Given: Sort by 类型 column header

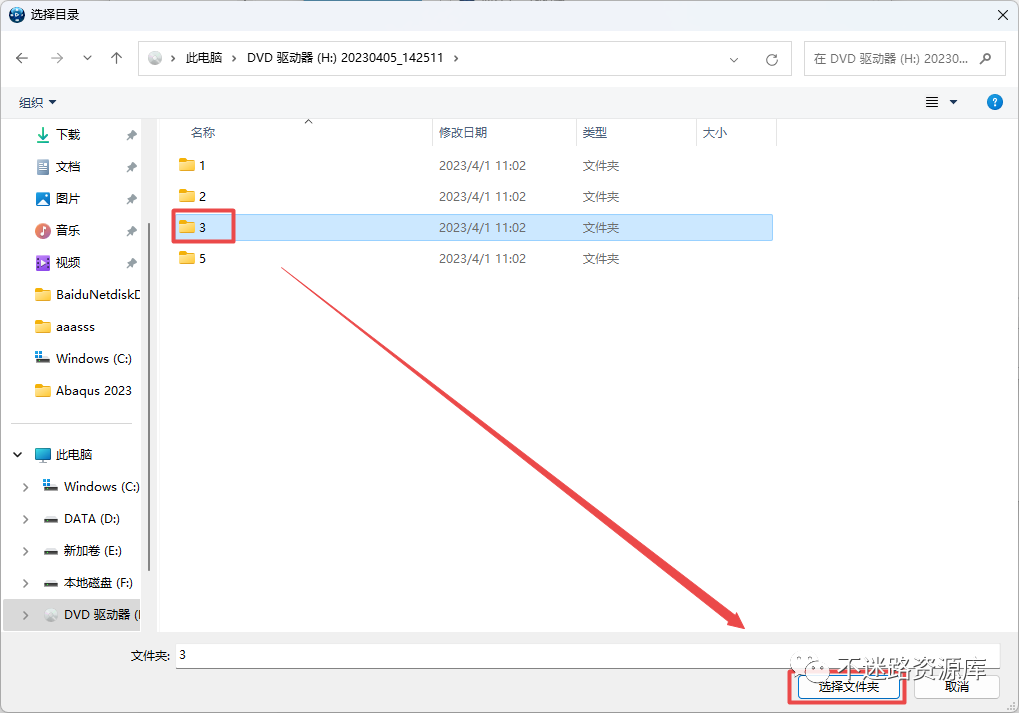Looking at the screenshot, I should coord(595,133).
